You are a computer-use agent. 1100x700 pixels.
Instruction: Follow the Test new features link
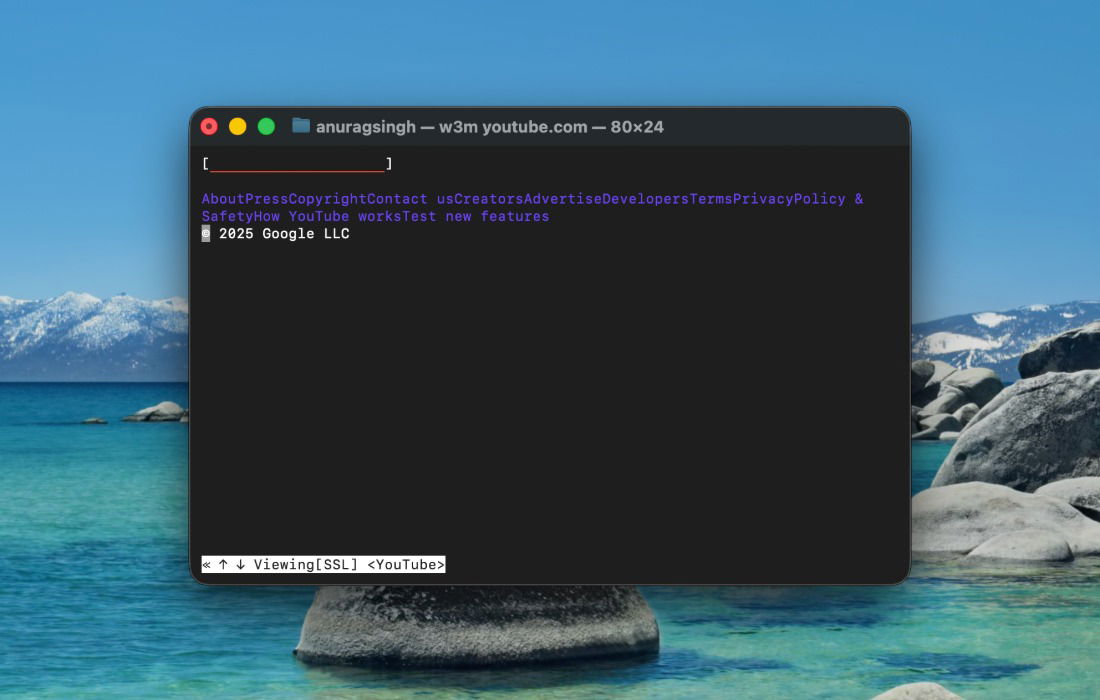(476, 217)
